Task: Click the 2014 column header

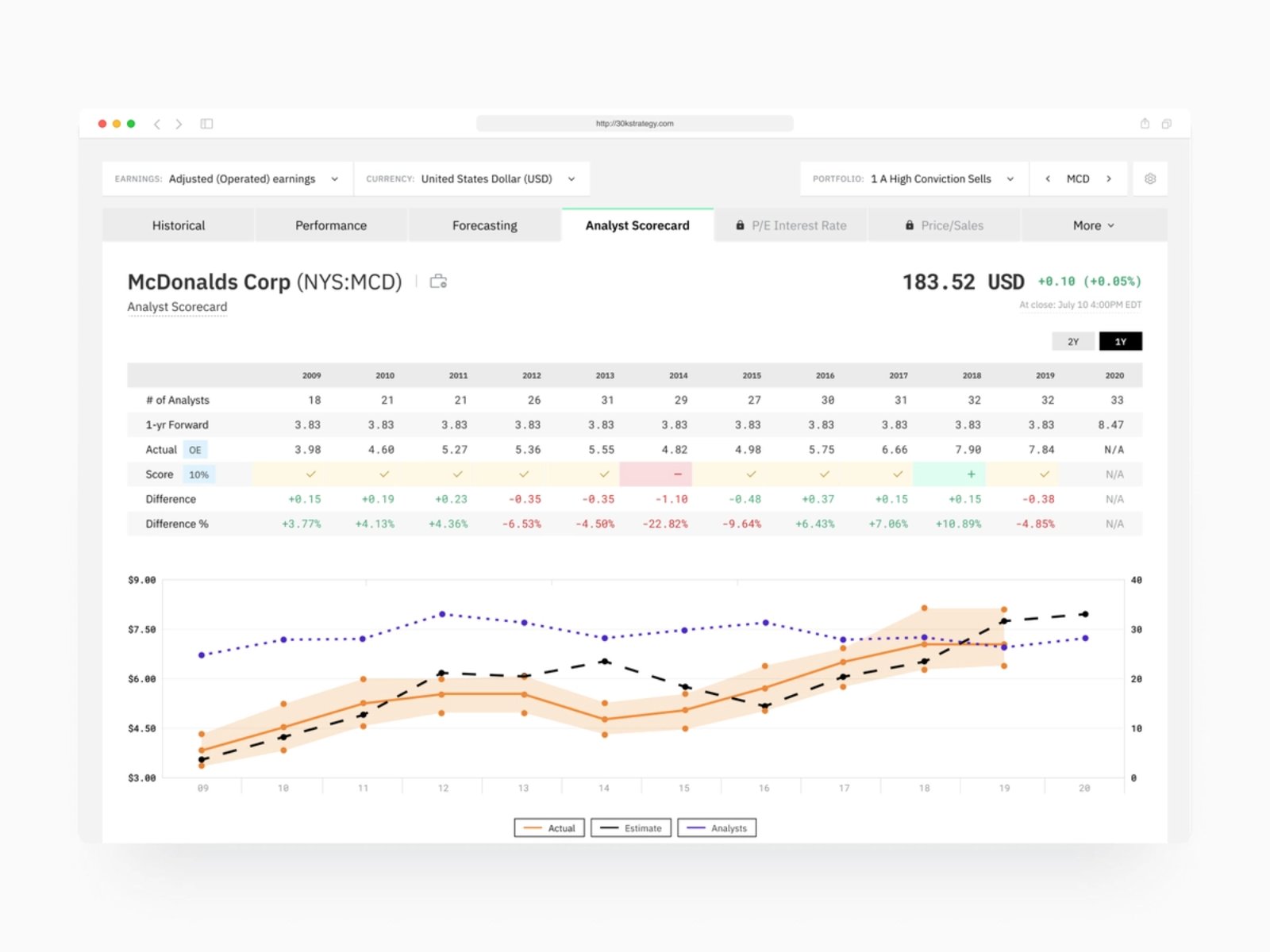Action: pos(678,375)
